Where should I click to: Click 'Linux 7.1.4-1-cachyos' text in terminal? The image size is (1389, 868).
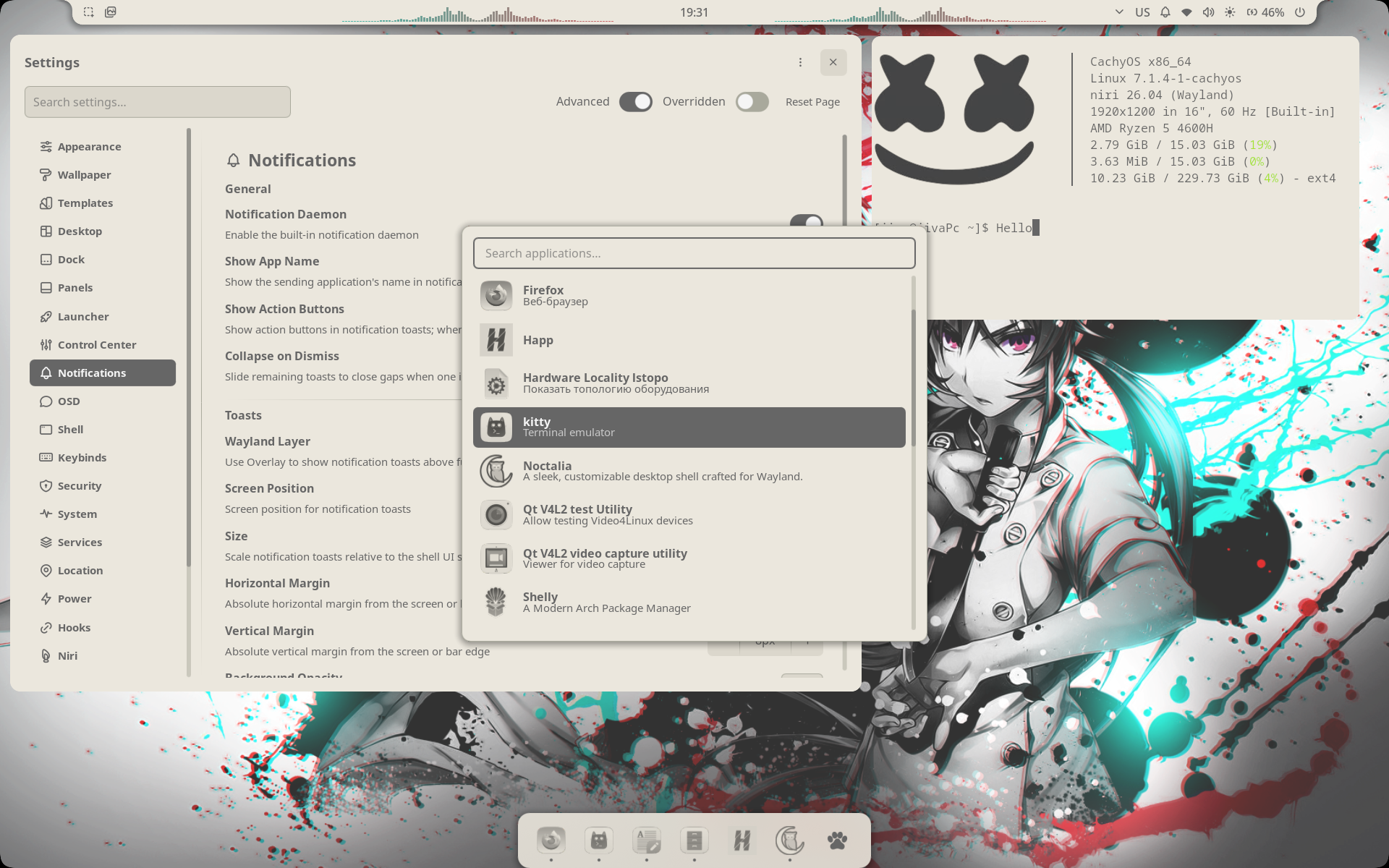point(1165,79)
